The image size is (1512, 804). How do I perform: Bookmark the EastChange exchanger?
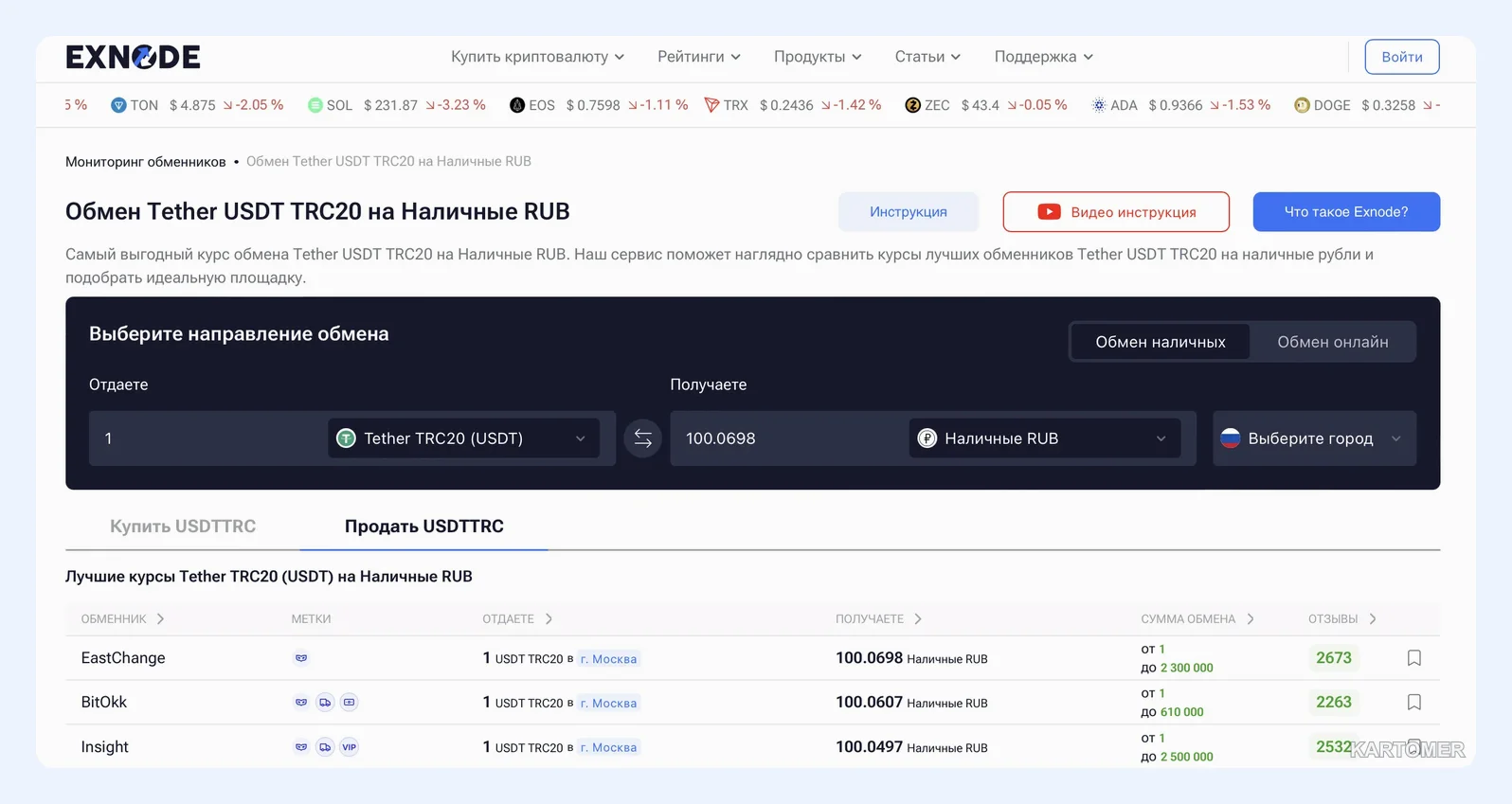click(x=1413, y=658)
